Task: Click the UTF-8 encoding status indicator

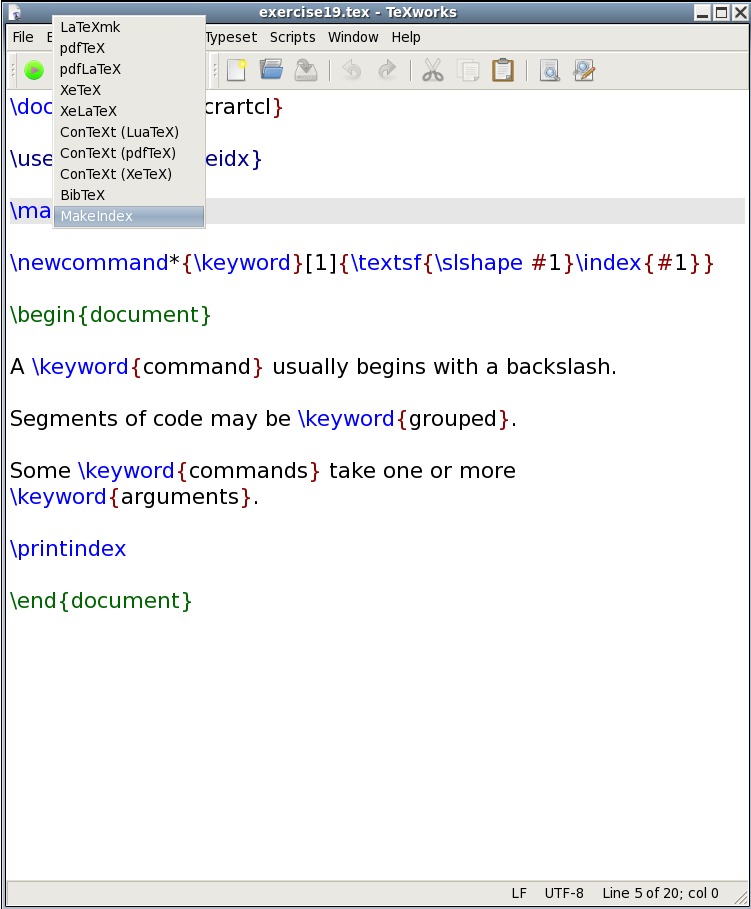Action: [x=564, y=893]
